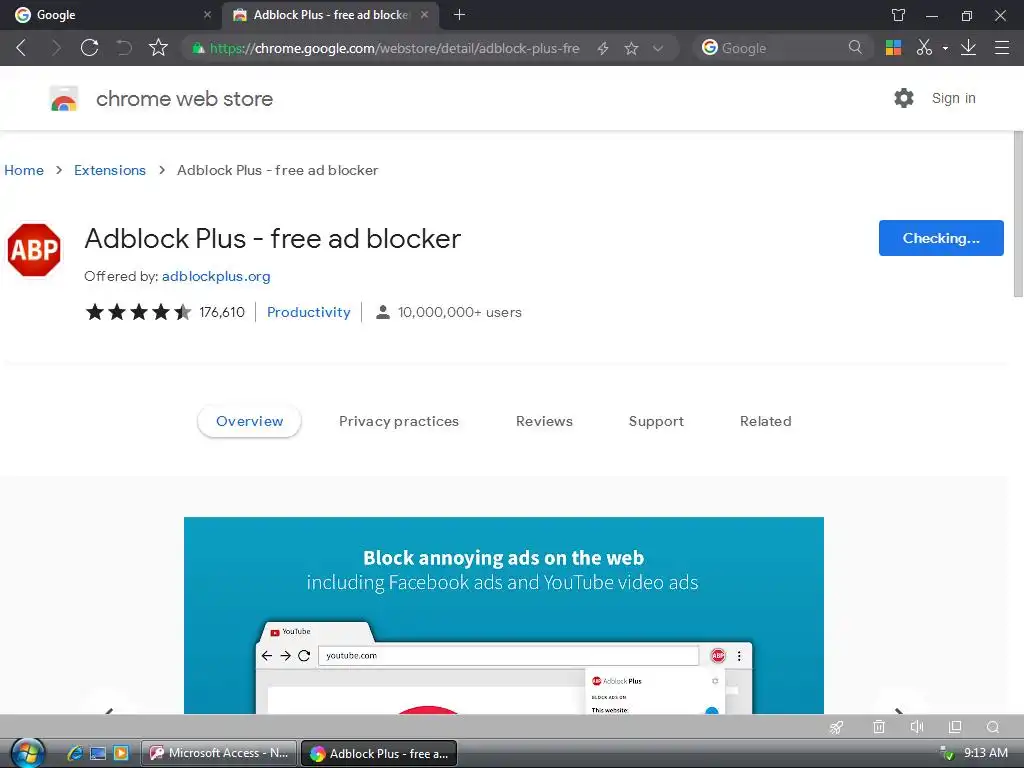Screen dimensions: 1024x768
Task: Open the downloads icon in toolbar
Action: tap(968, 48)
